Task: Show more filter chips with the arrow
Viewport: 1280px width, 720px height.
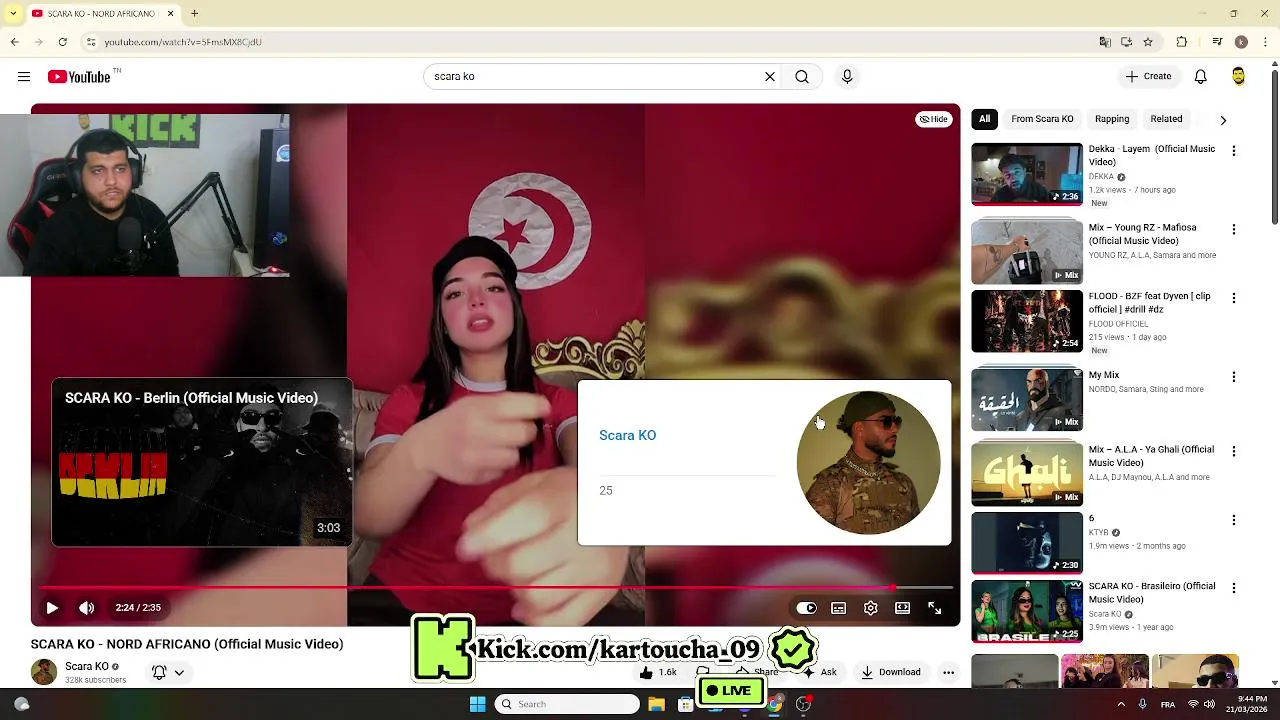Action: coord(1223,120)
